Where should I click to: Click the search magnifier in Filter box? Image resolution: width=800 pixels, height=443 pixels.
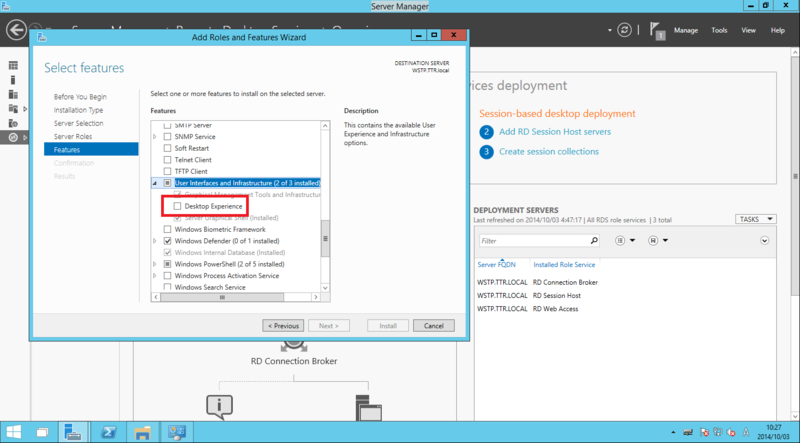594,240
